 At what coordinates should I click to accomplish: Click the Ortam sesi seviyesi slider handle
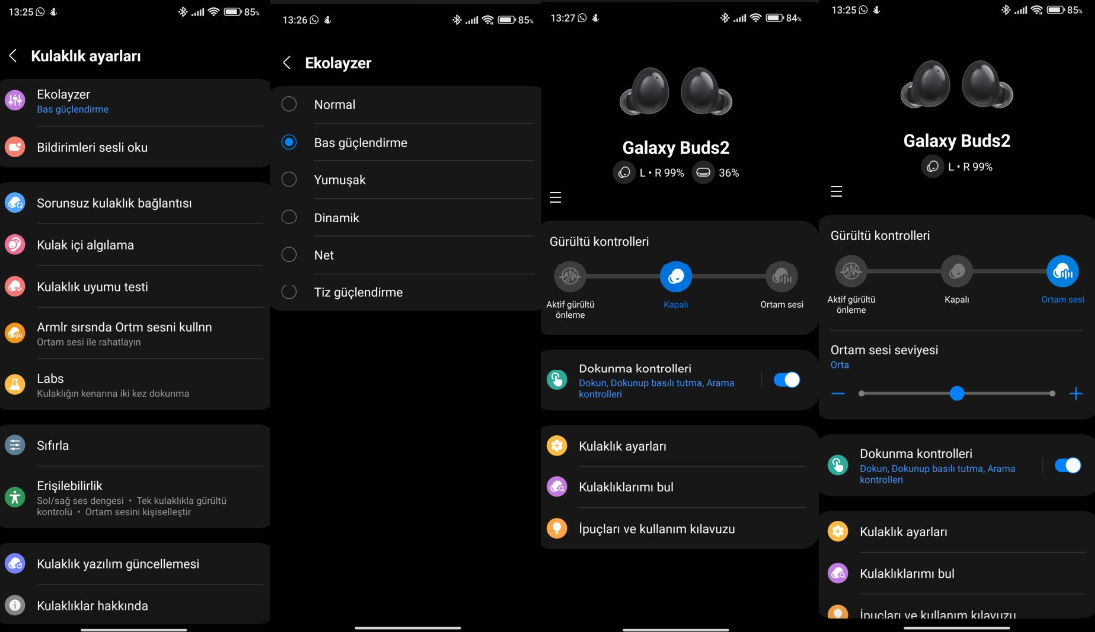[x=957, y=394]
